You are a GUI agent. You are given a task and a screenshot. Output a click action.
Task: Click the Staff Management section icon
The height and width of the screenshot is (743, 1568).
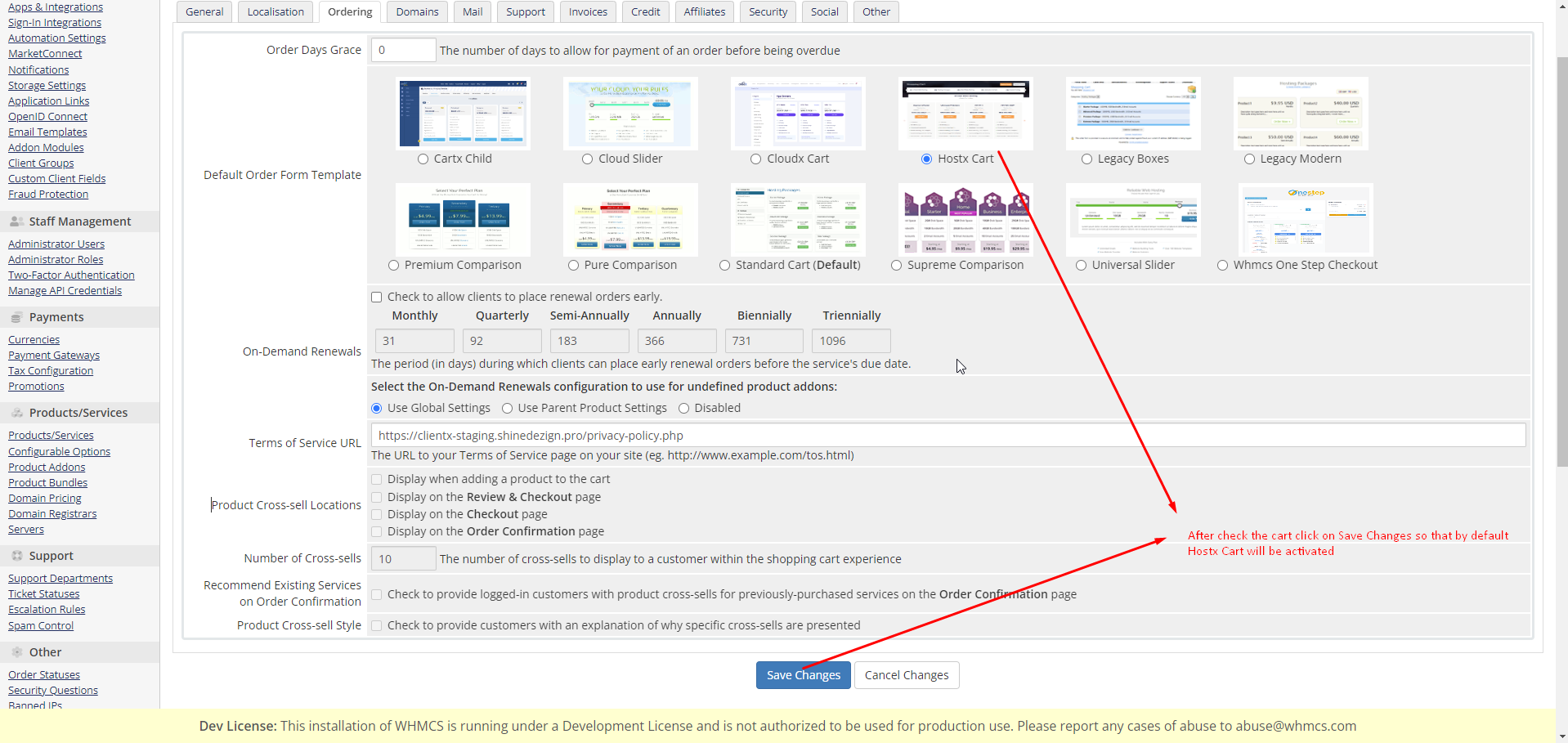[16, 222]
